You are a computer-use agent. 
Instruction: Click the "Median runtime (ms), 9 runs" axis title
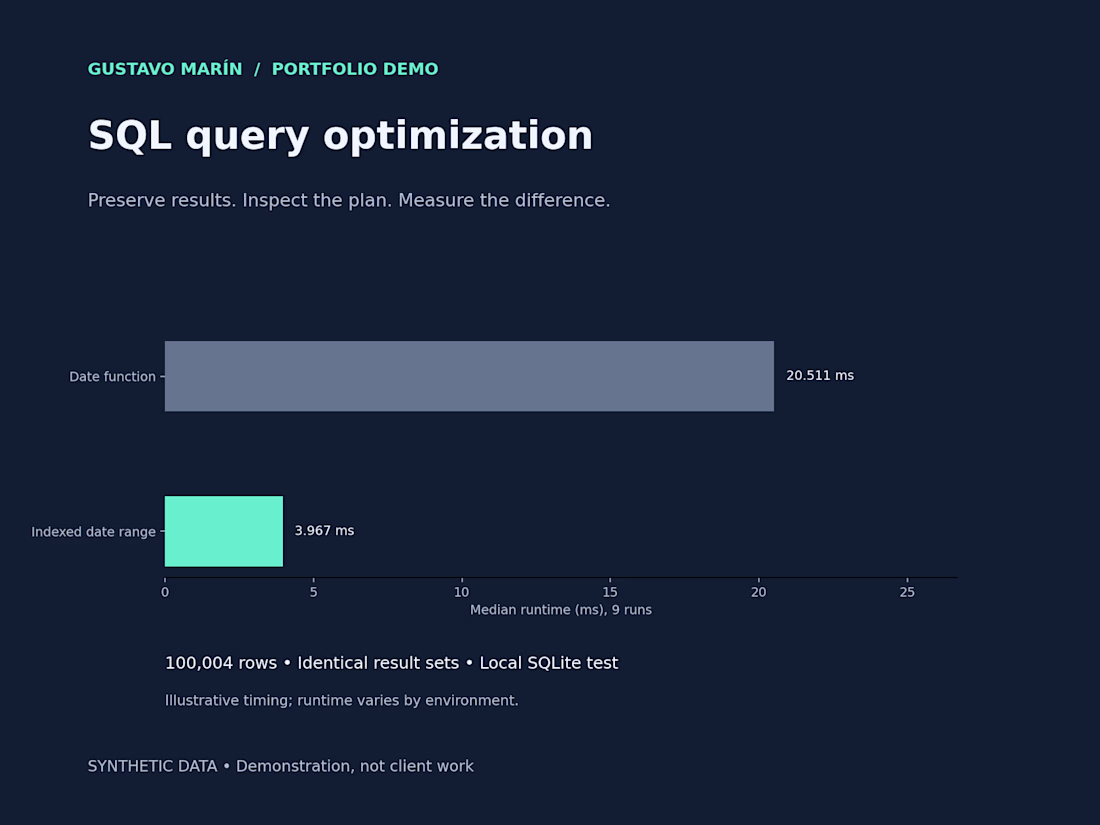(561, 610)
